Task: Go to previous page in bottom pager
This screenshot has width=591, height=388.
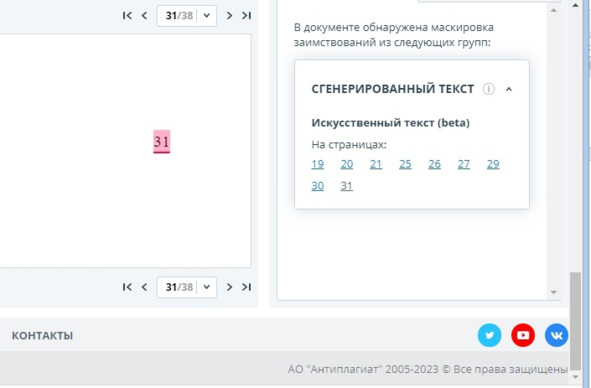Action: click(x=144, y=287)
